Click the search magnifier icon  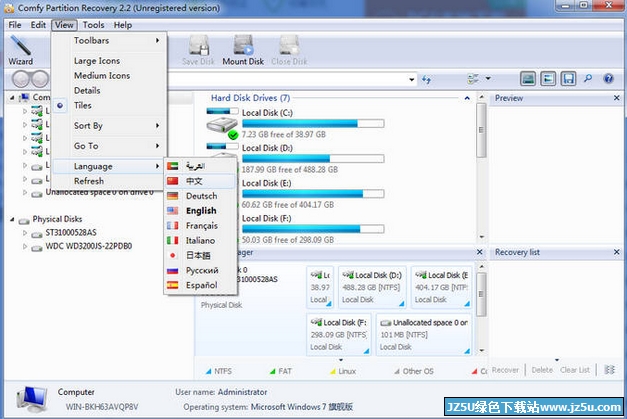tap(588, 78)
